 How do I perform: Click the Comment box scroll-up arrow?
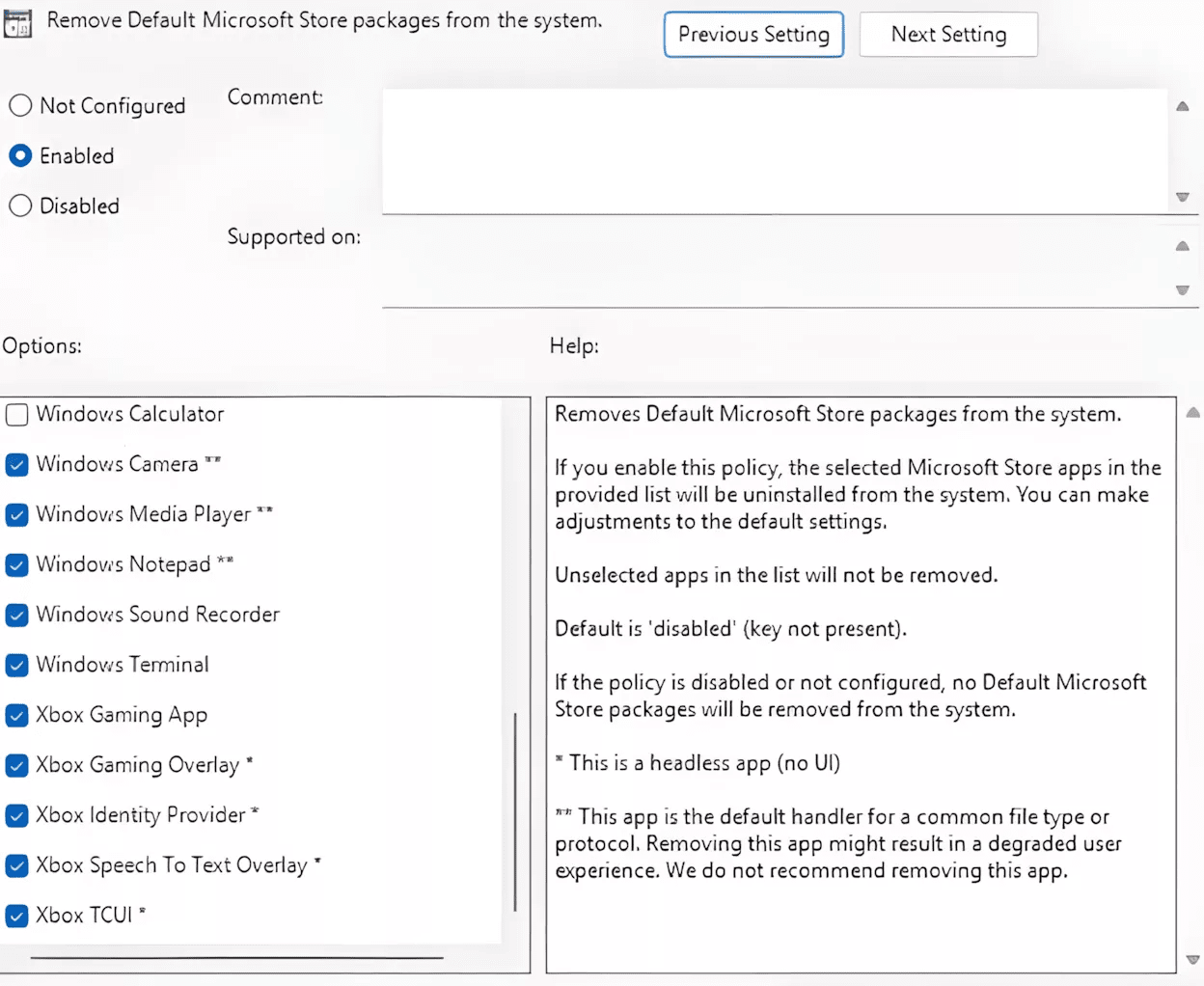pos(1182,106)
